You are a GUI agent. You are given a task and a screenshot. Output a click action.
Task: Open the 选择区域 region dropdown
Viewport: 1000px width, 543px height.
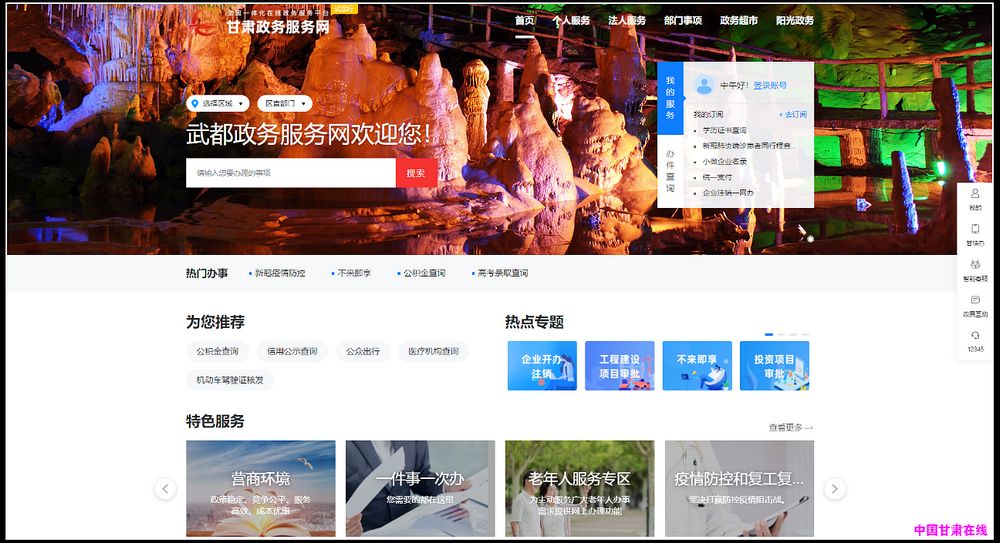coord(217,103)
